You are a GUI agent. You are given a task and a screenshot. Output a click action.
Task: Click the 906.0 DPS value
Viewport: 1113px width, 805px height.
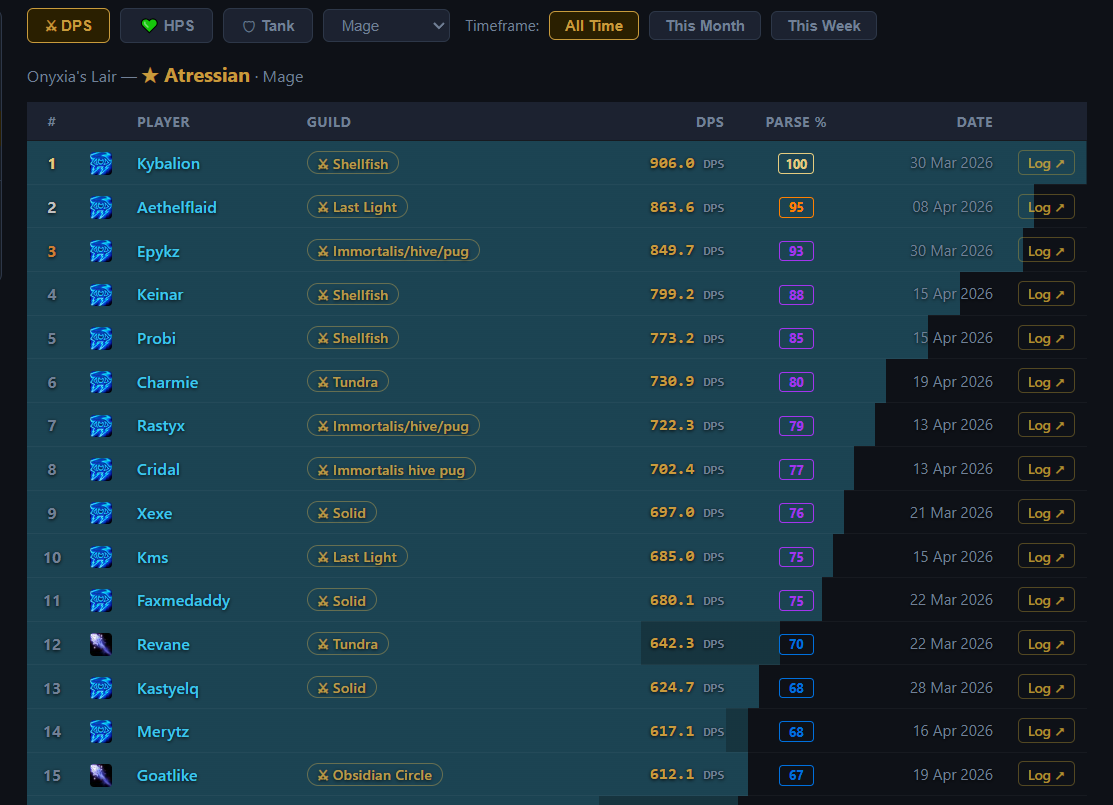click(672, 163)
